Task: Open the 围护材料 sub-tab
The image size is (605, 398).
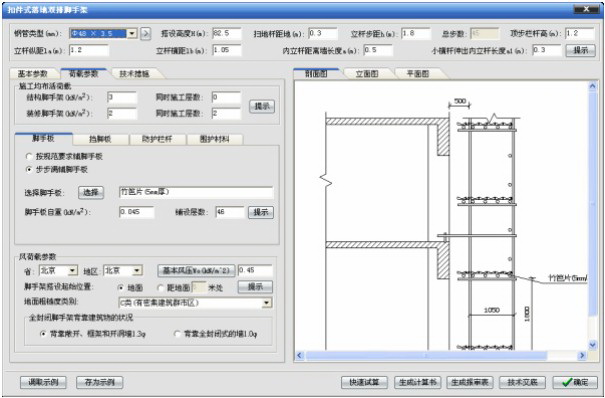Action: (x=215, y=139)
